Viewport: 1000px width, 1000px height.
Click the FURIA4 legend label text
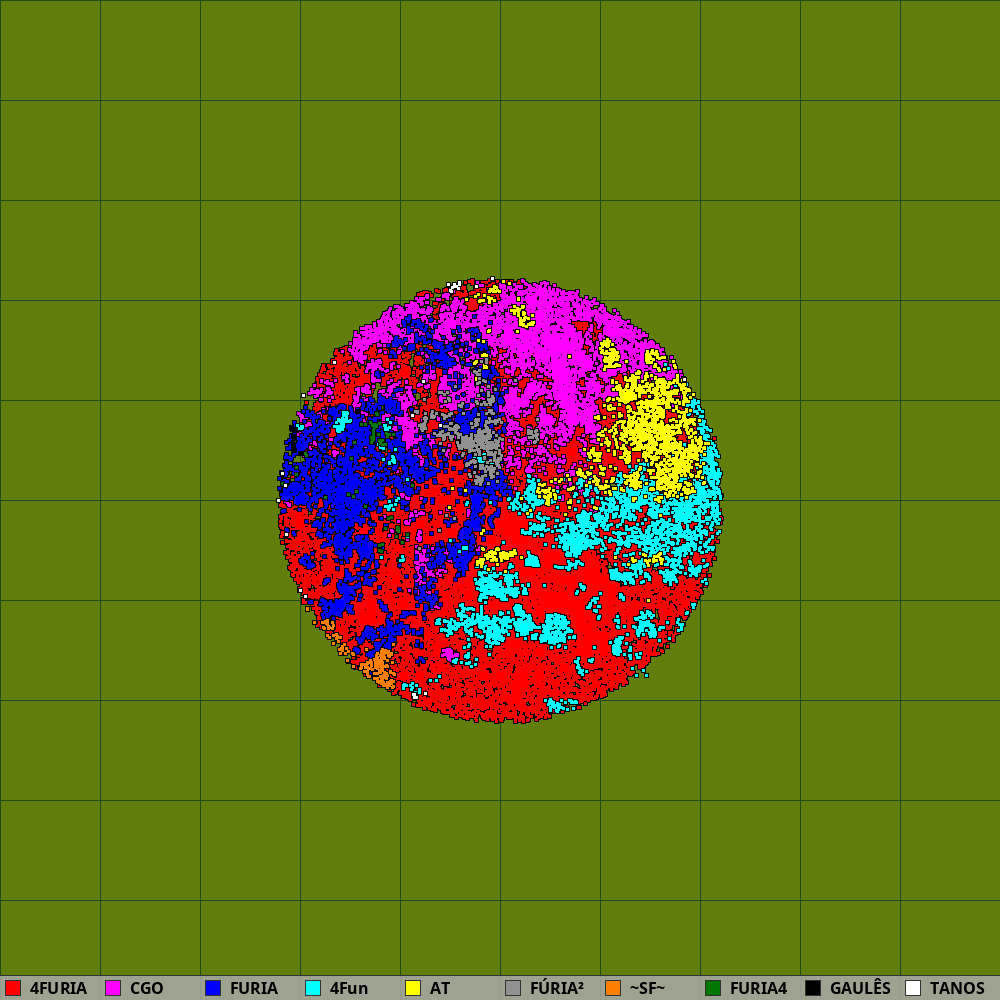click(758, 988)
